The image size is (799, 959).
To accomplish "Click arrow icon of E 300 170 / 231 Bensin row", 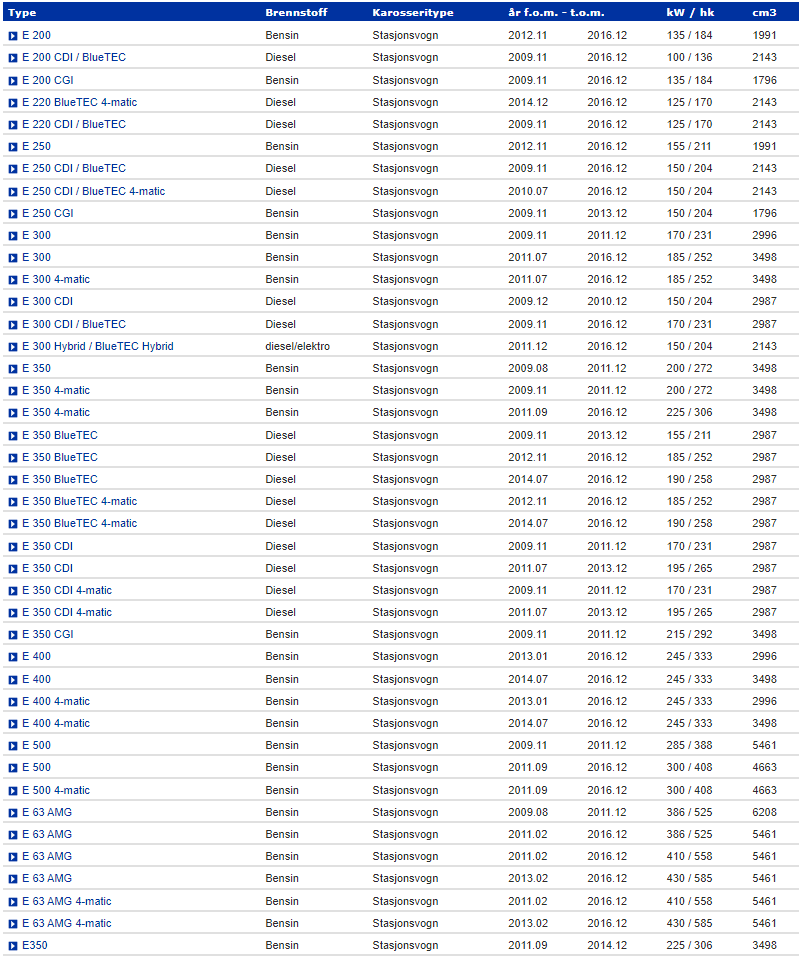I will (13, 235).
